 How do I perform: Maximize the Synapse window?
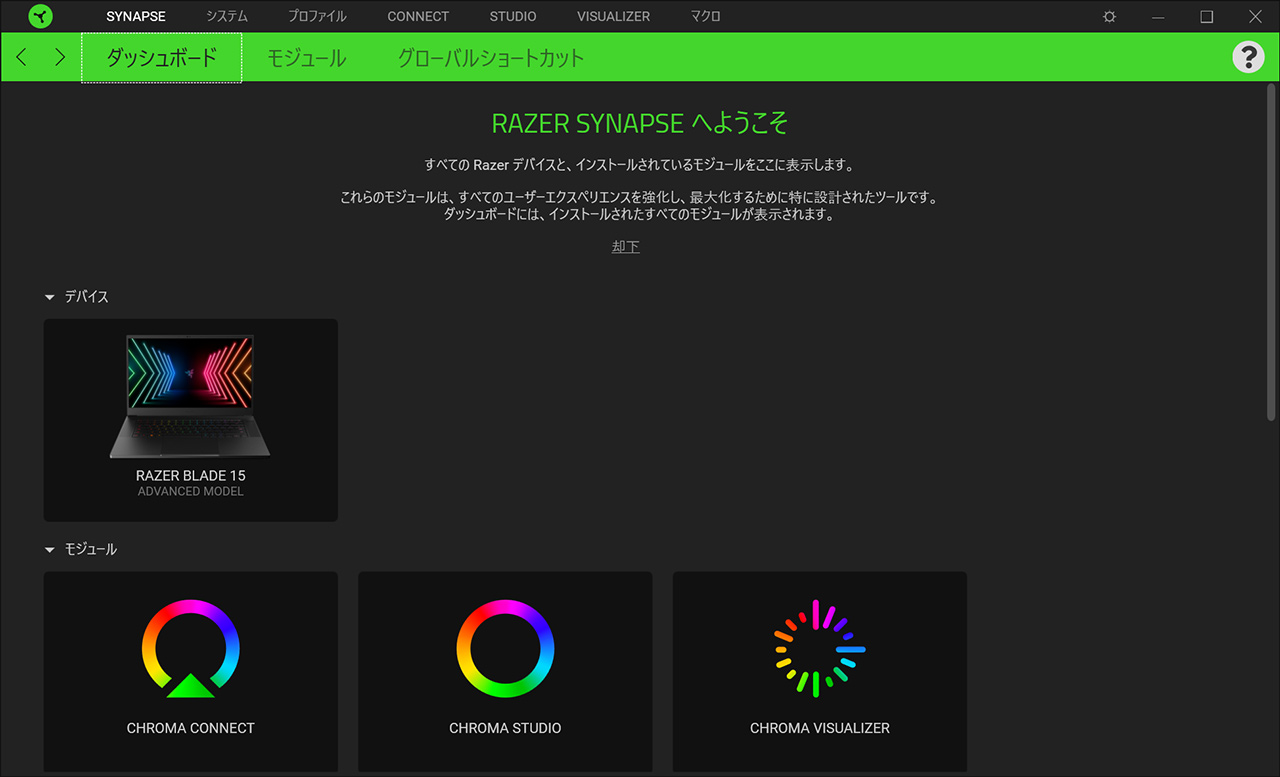(1207, 17)
